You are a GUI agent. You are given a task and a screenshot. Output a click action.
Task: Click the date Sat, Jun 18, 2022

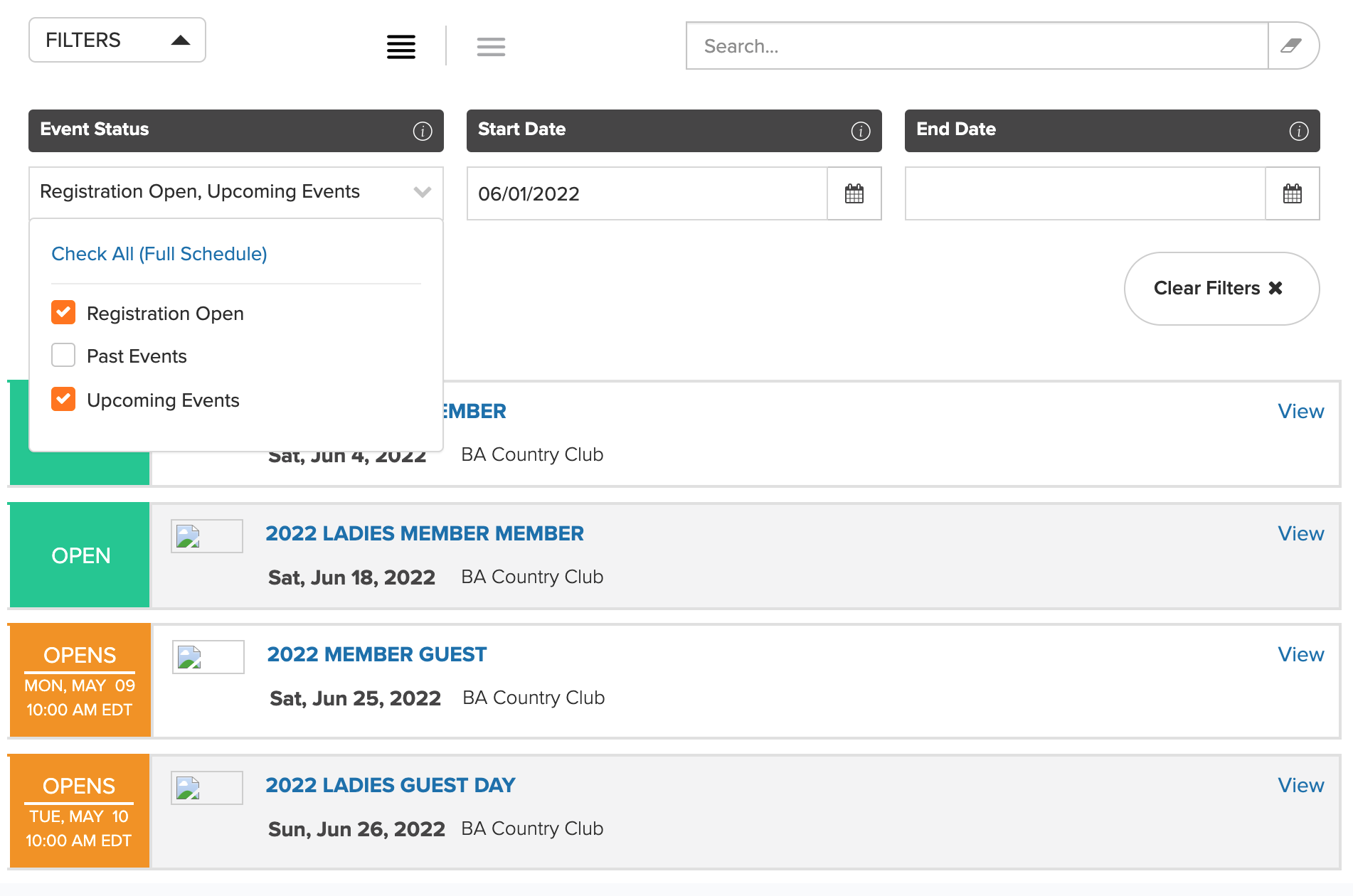tap(351, 577)
